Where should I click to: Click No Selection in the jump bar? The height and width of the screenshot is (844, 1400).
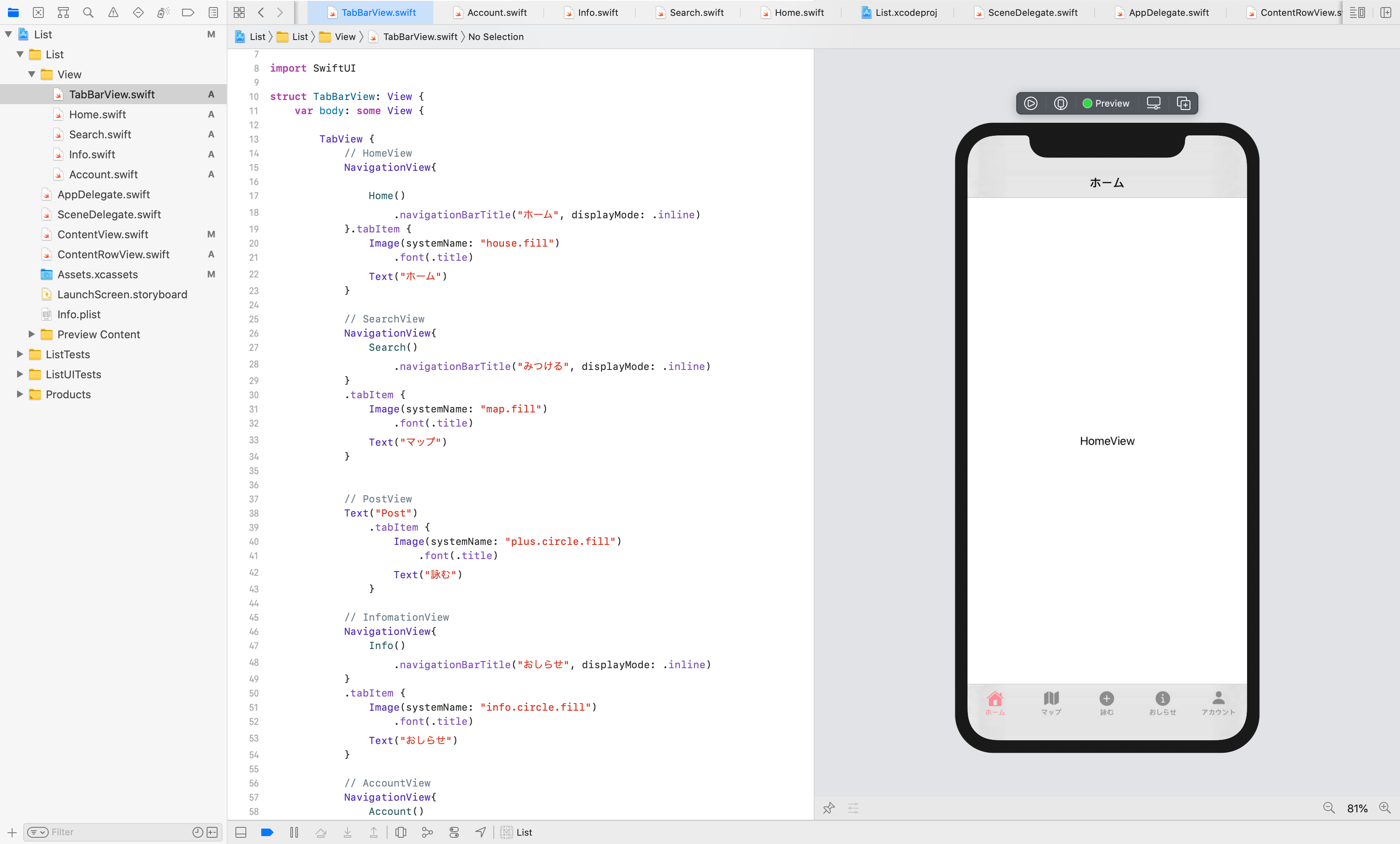coord(496,37)
